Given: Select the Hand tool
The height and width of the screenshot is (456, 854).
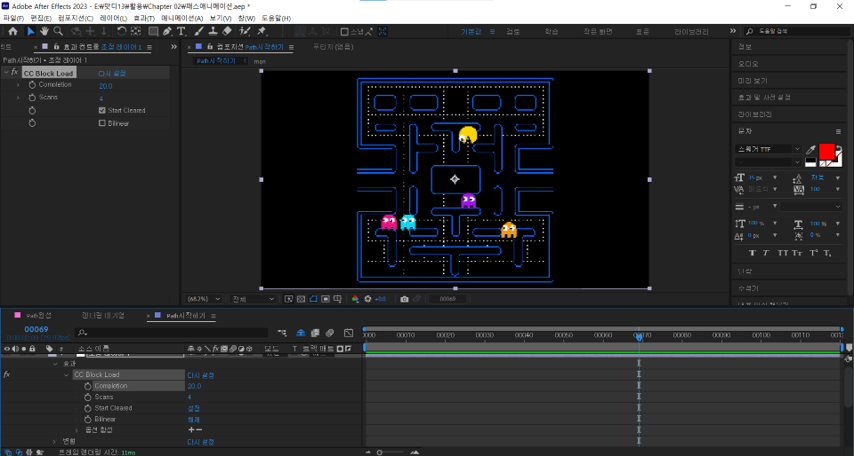Looking at the screenshot, I should (45, 32).
